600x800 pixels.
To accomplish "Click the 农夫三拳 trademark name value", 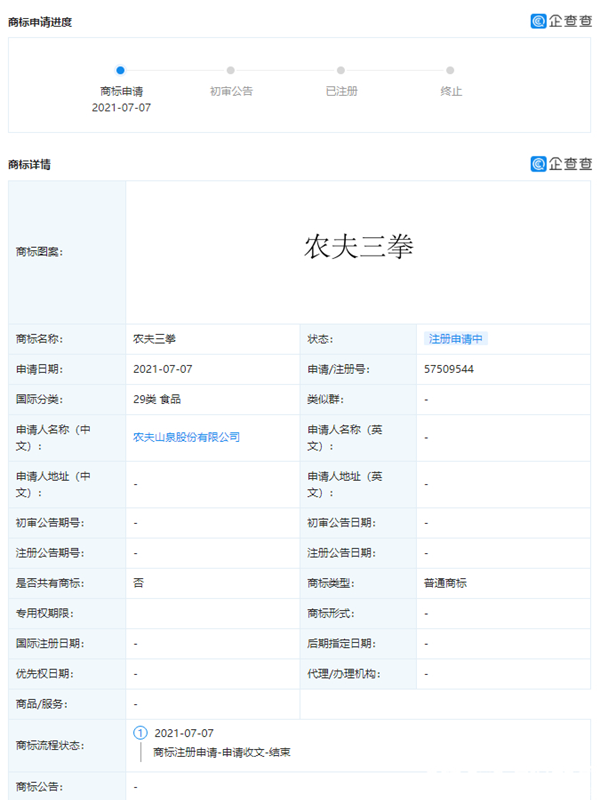I will [x=154, y=339].
